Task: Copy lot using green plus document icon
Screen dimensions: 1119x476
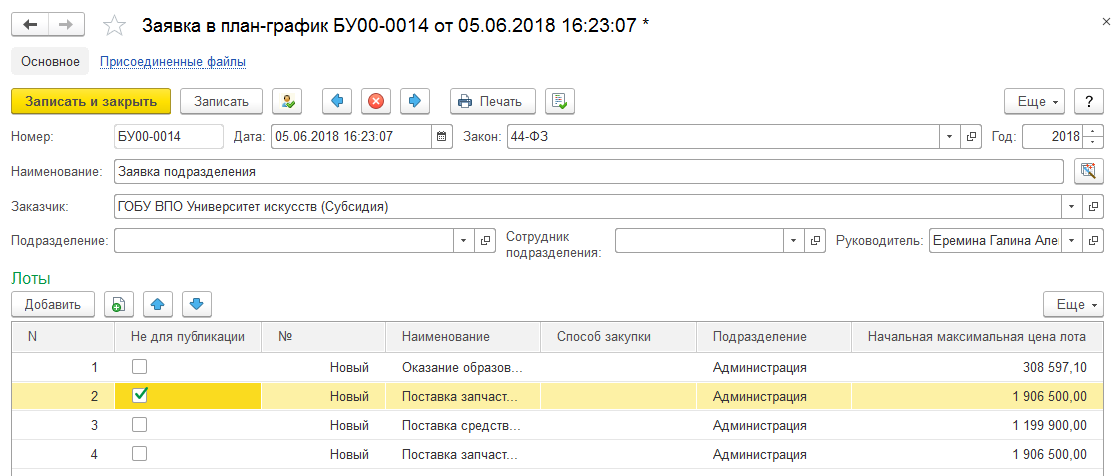Action: [119, 305]
